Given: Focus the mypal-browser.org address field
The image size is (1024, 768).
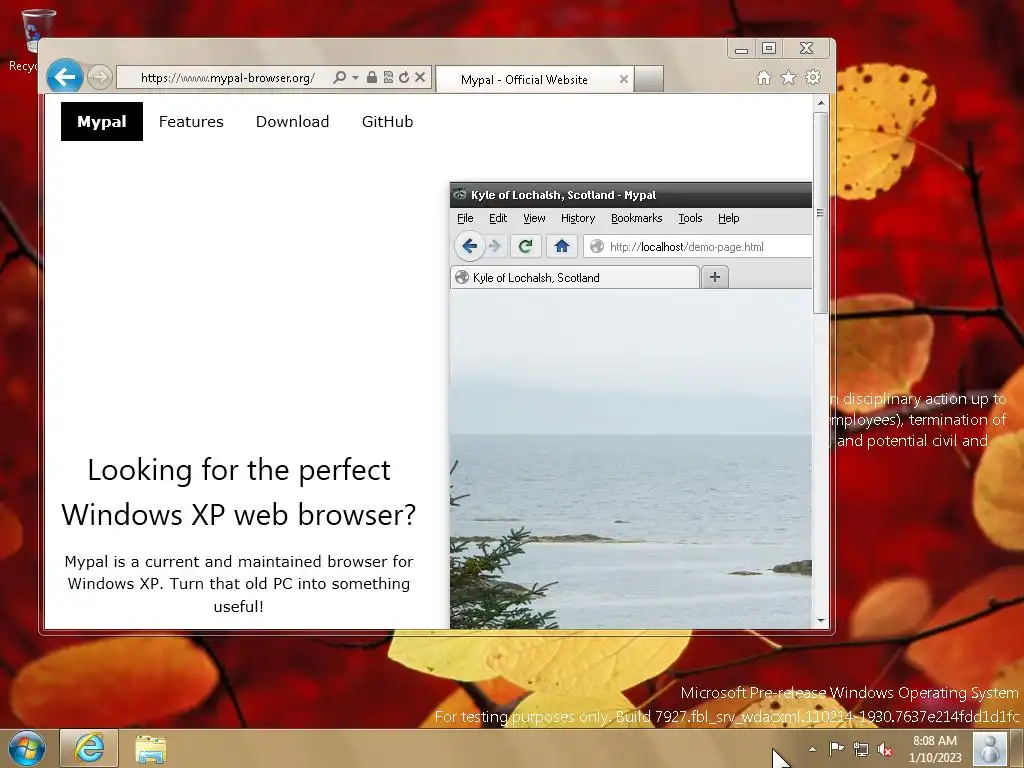Looking at the screenshot, I should click(227, 78).
